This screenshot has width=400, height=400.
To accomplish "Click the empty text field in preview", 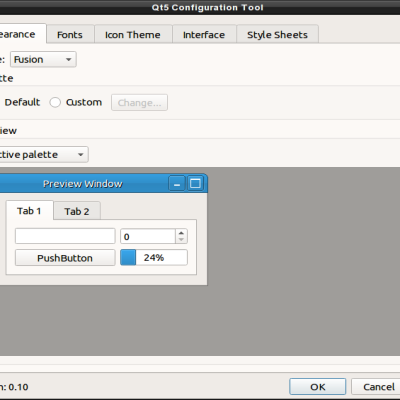I will (x=65, y=236).
